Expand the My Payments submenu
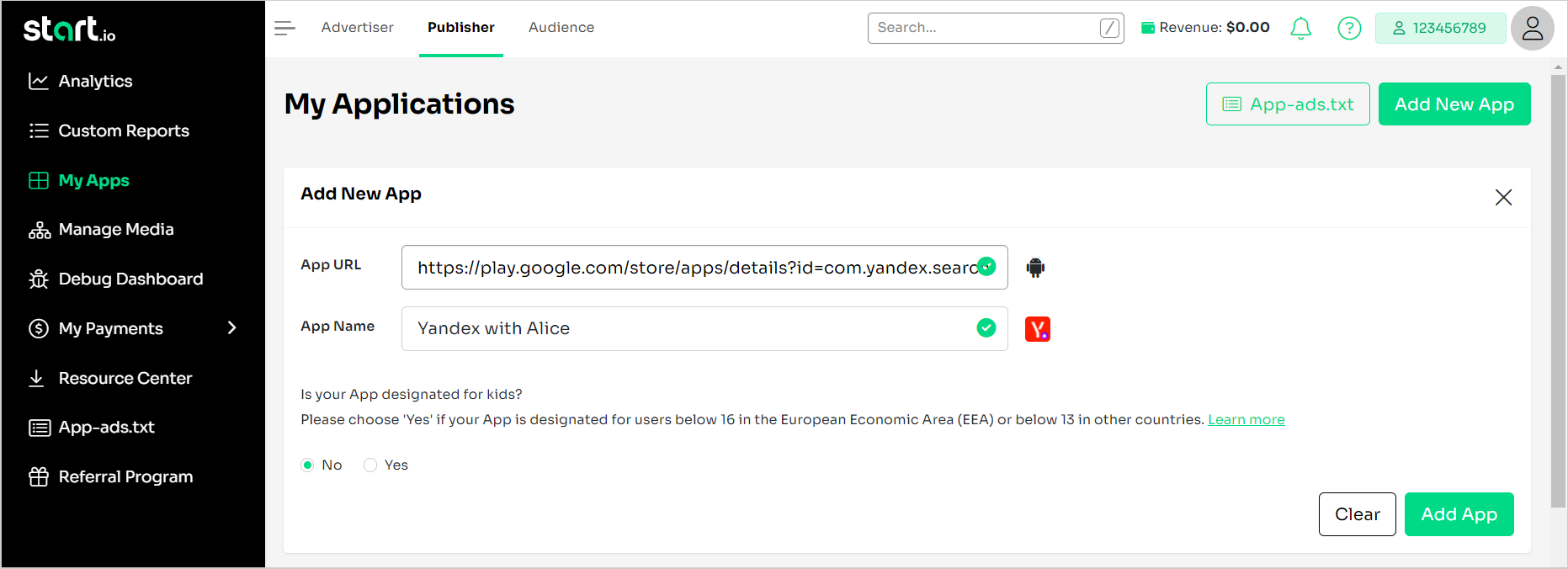This screenshot has height=569, width=1568. click(x=232, y=328)
